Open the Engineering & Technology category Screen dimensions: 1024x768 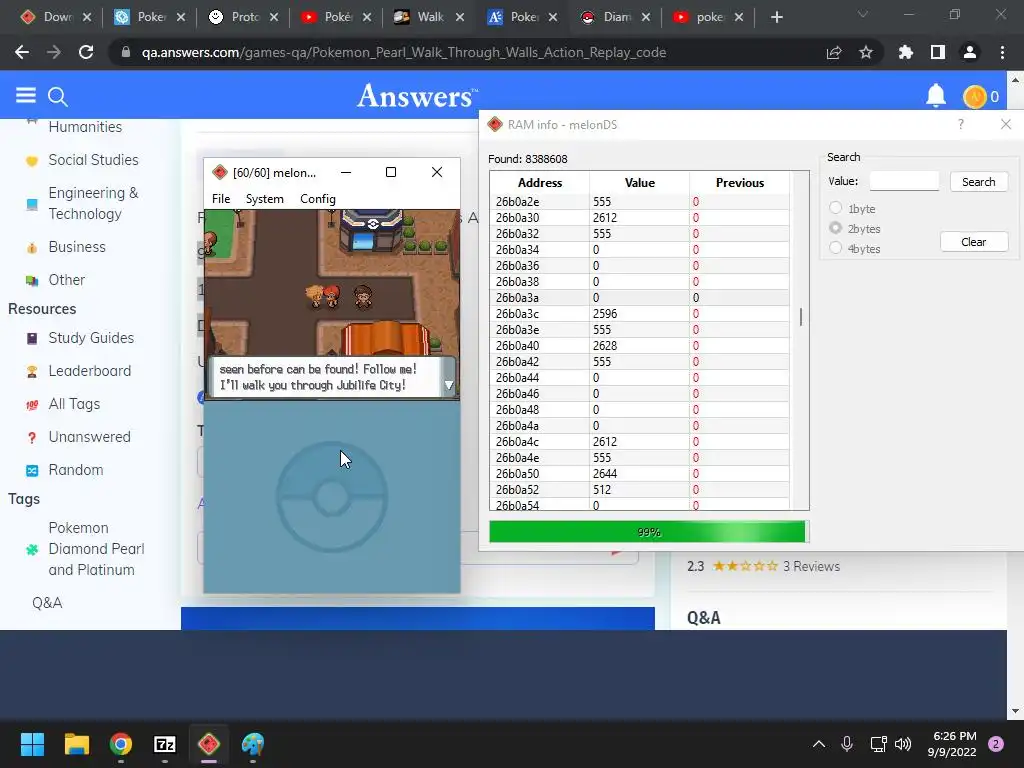[x=93, y=203]
